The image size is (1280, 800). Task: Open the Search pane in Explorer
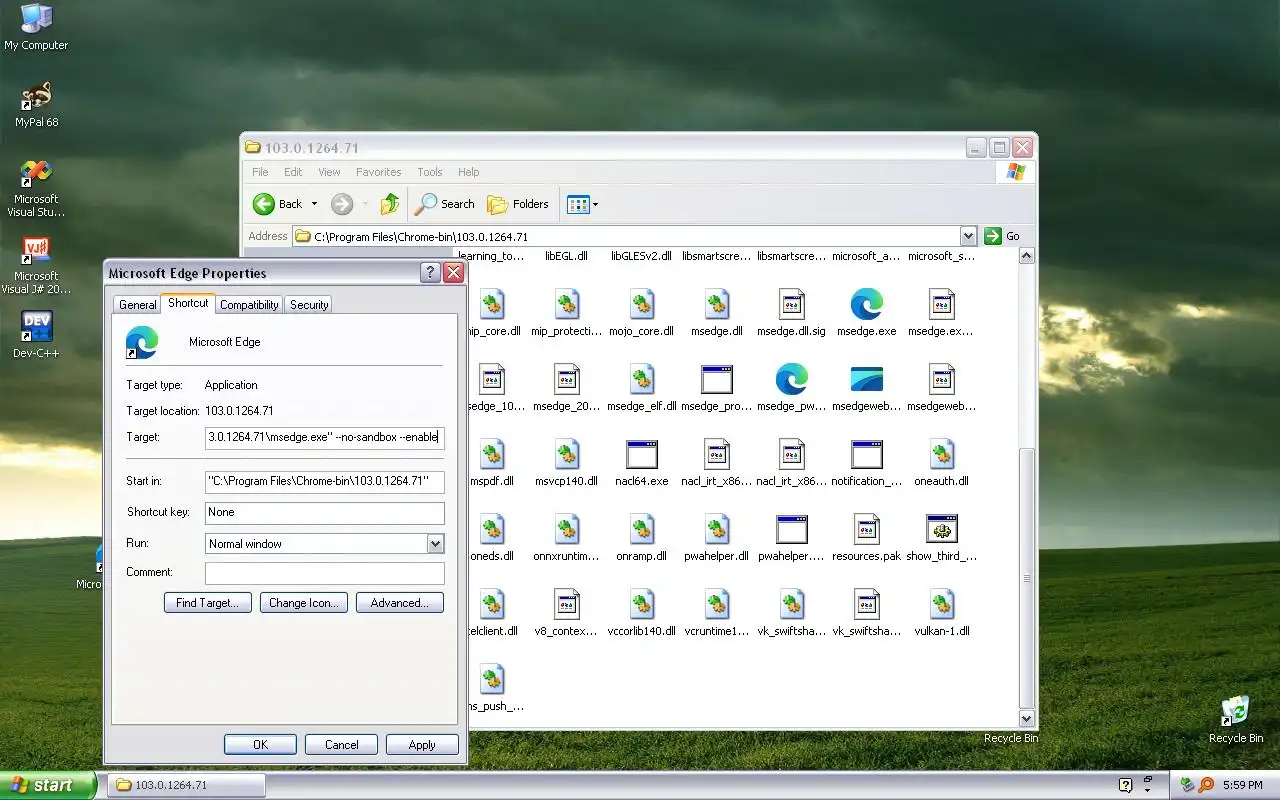click(445, 204)
